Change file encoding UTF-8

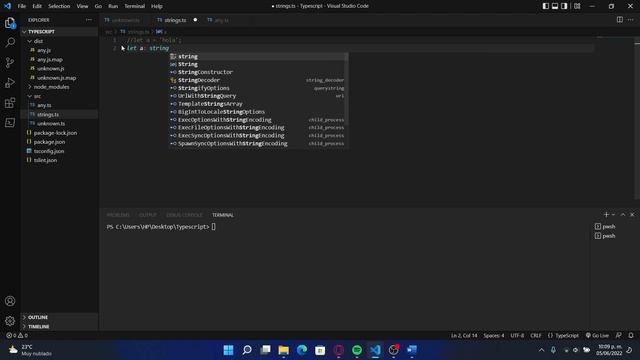pos(517,336)
